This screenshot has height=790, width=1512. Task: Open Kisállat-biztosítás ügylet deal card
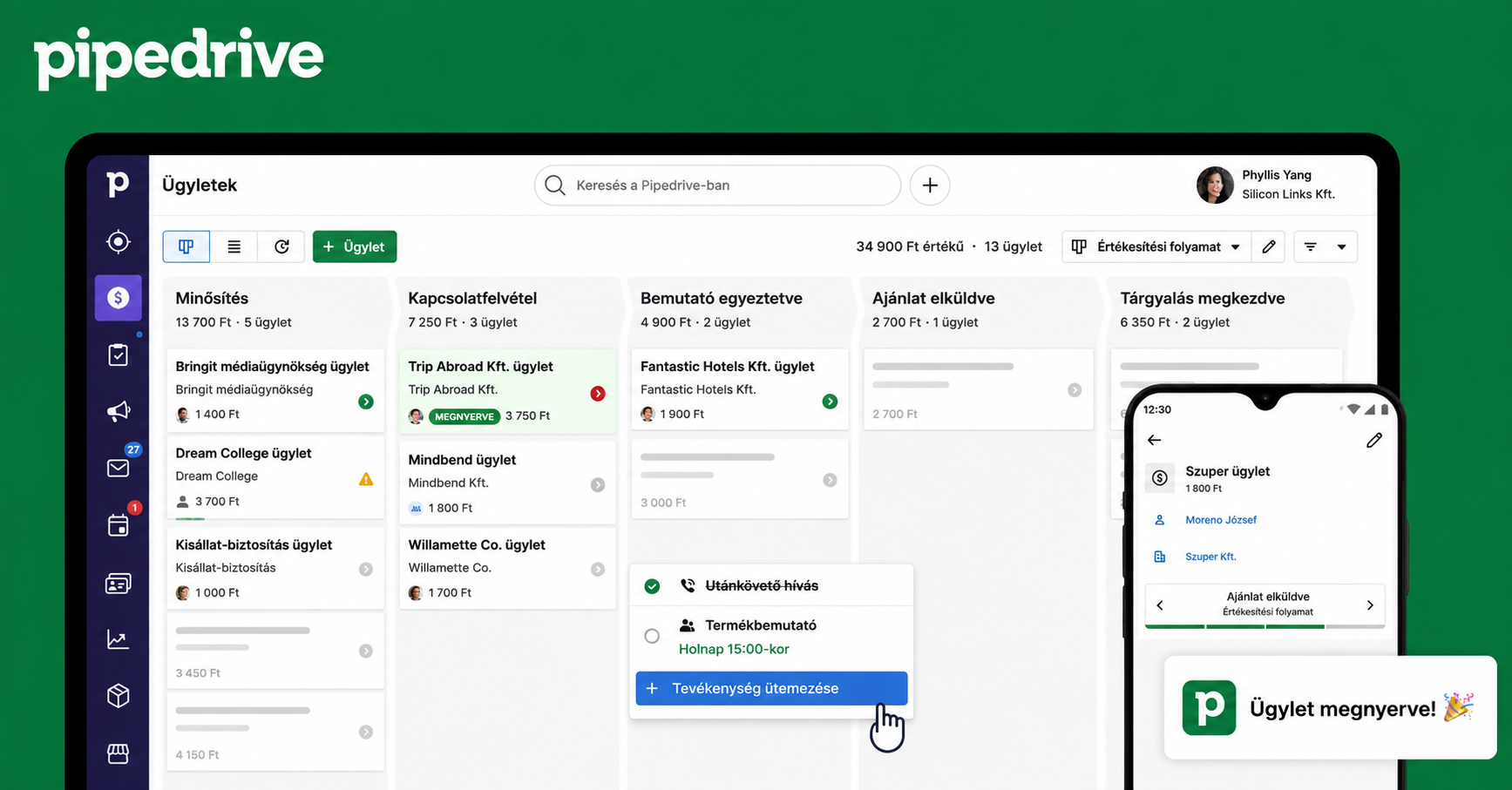[275, 568]
